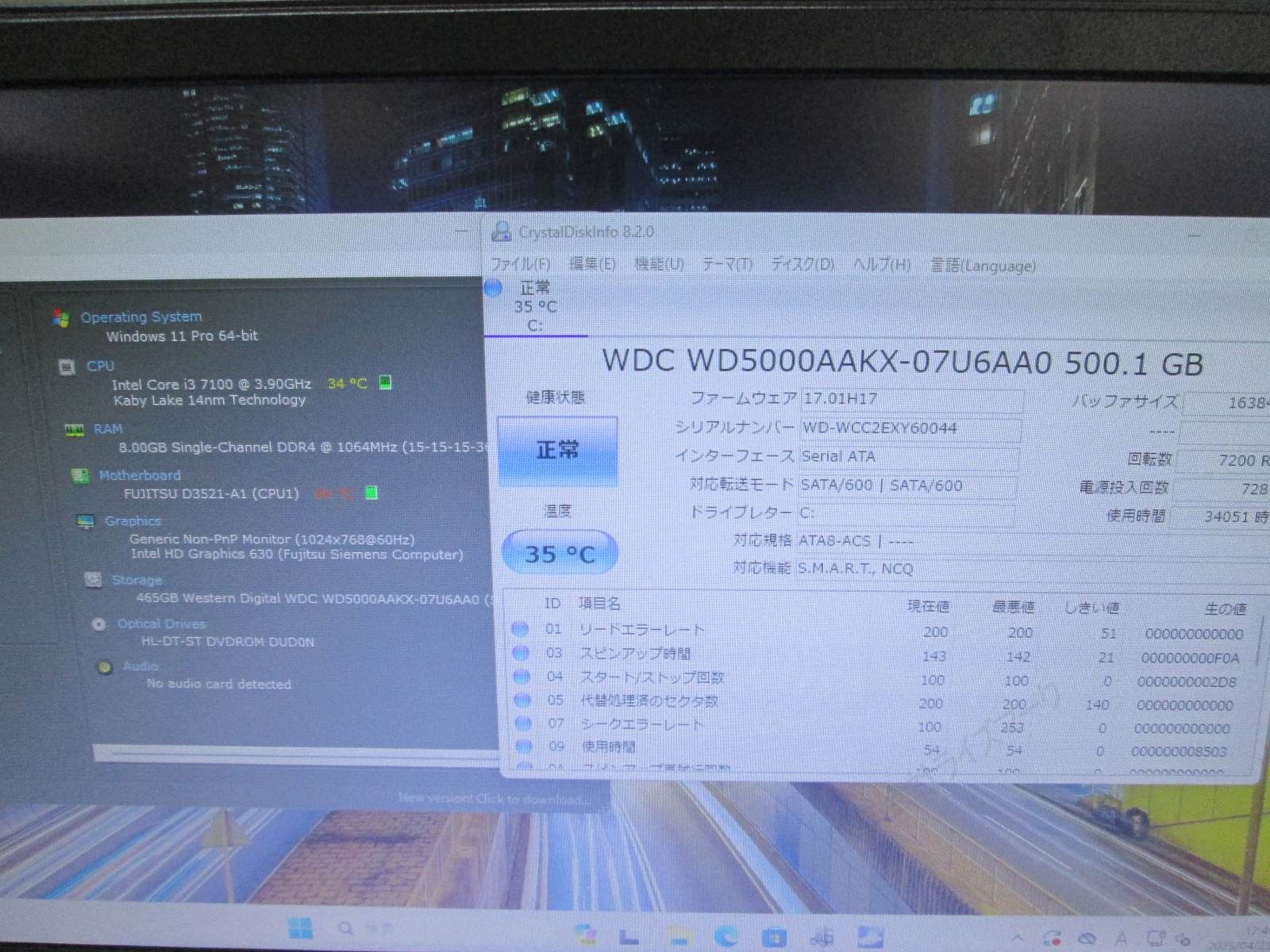Screen dimensions: 1270x952
Task: Open the 編集(E) menu
Action: [x=592, y=264]
